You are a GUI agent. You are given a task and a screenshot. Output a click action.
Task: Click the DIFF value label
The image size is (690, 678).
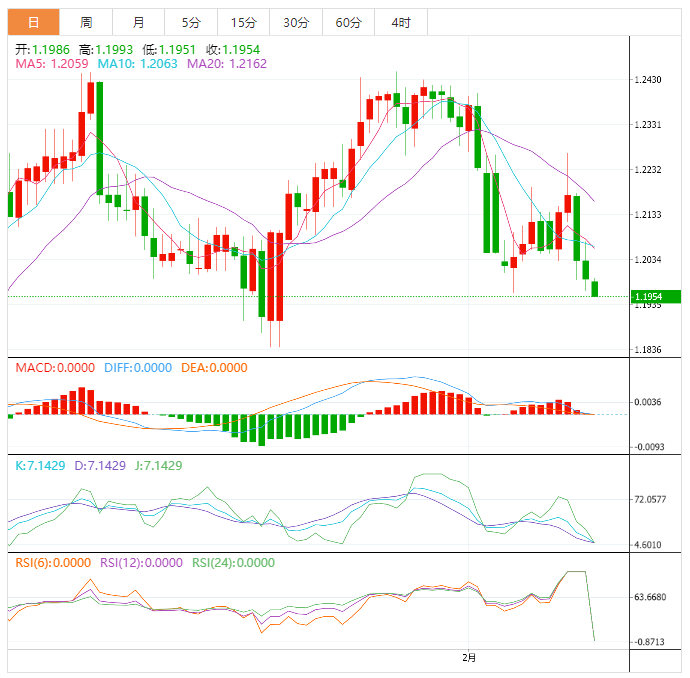(x=136, y=368)
